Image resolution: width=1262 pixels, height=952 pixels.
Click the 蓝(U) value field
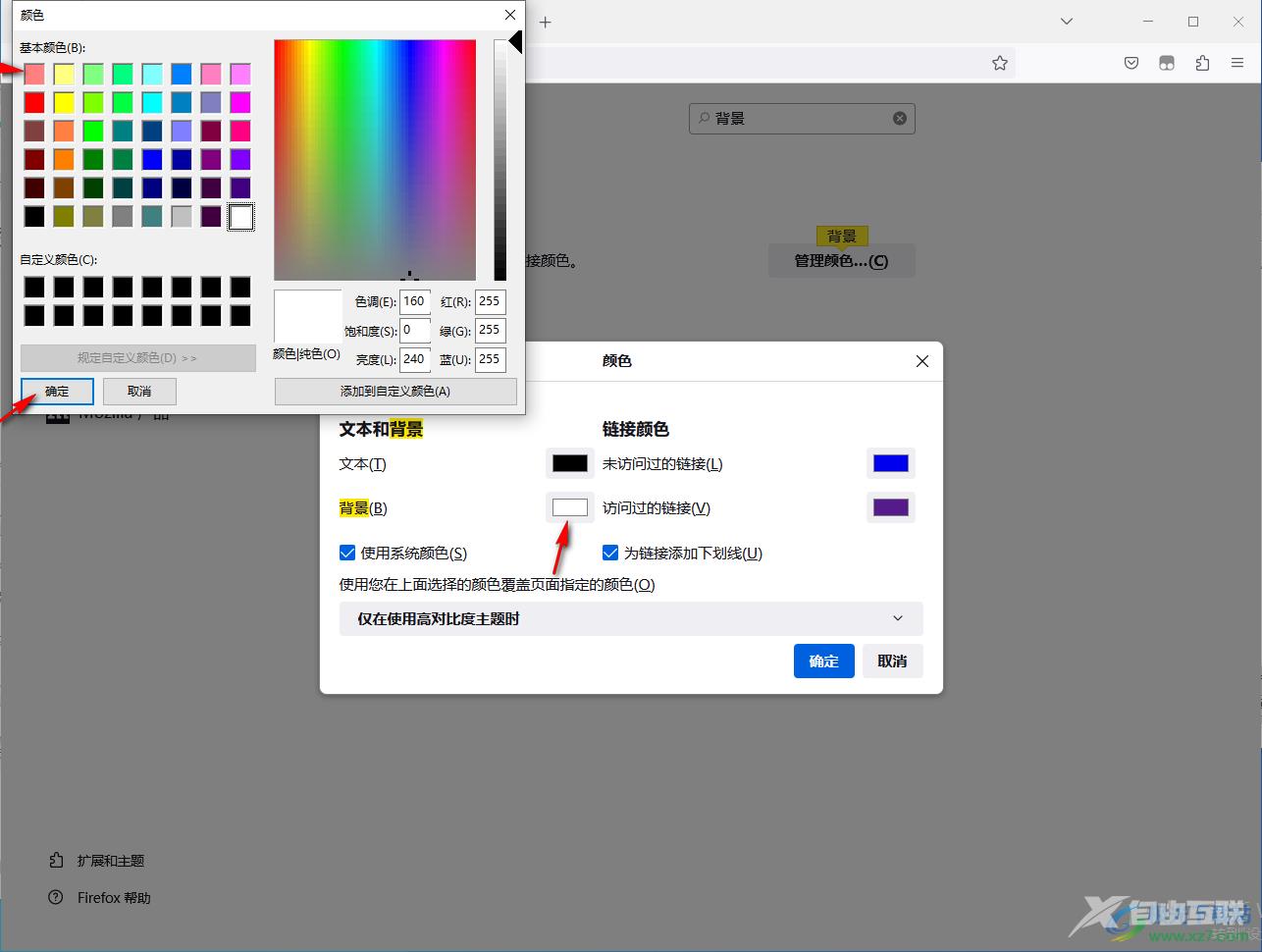tap(490, 359)
